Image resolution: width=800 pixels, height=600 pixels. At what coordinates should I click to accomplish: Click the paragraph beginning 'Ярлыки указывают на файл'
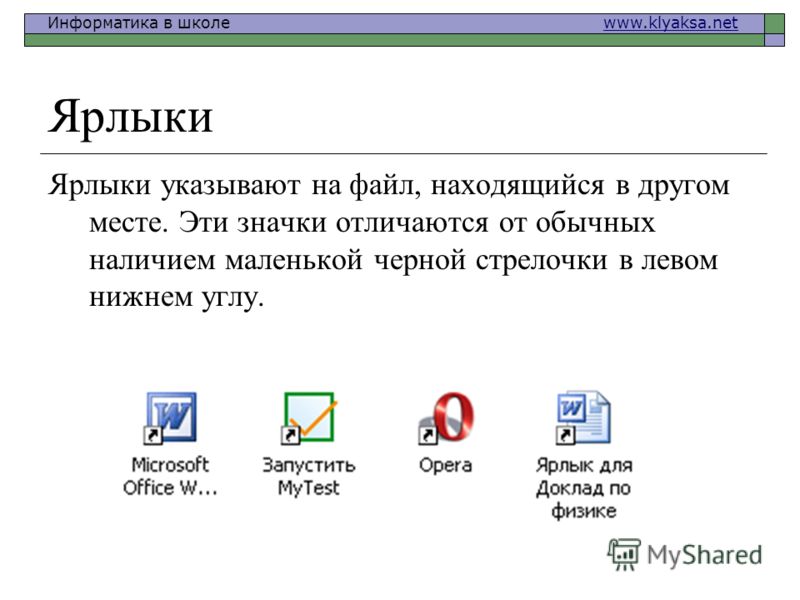[x=389, y=241]
